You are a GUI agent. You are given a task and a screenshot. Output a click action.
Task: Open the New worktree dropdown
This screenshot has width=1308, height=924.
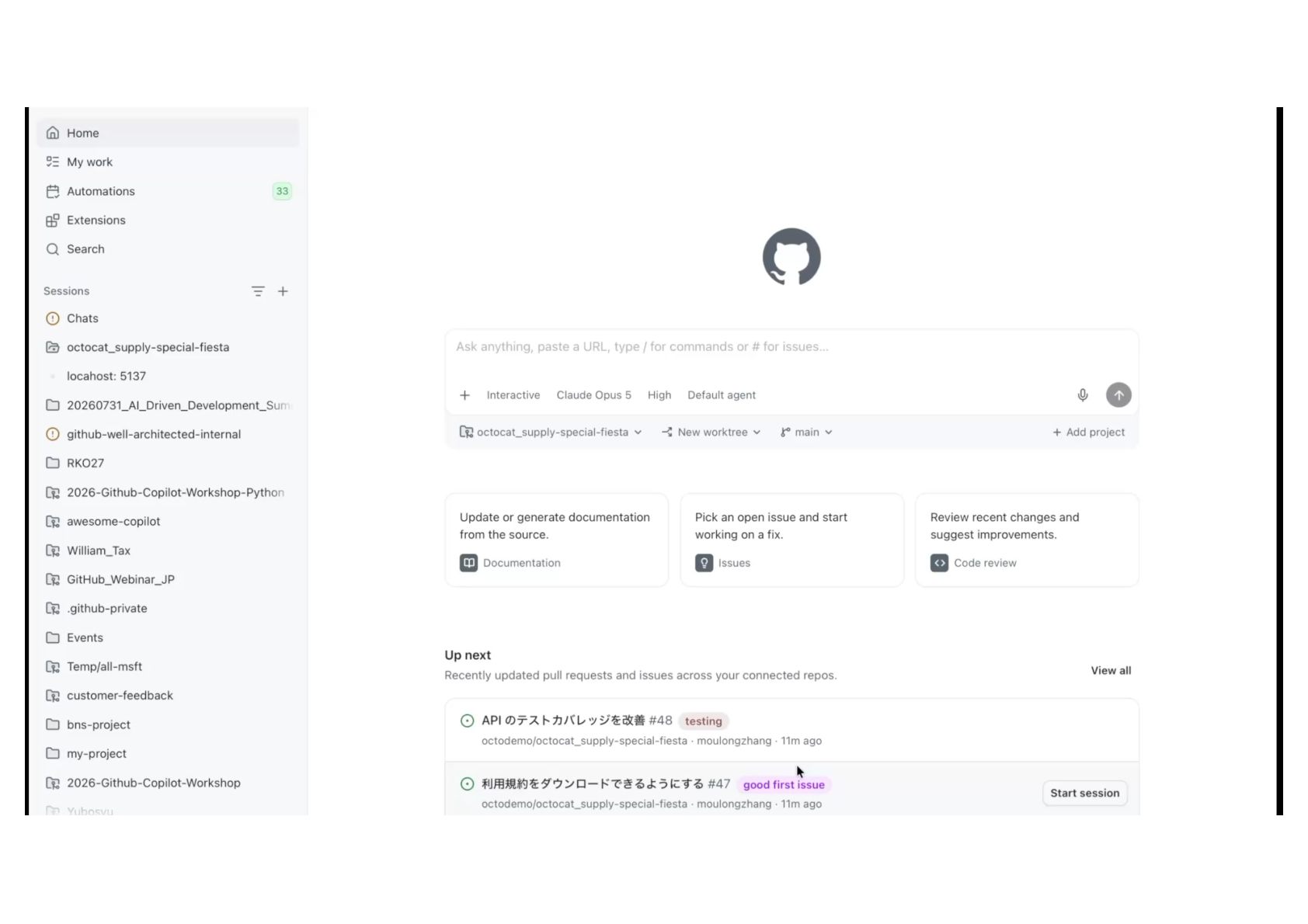point(711,432)
